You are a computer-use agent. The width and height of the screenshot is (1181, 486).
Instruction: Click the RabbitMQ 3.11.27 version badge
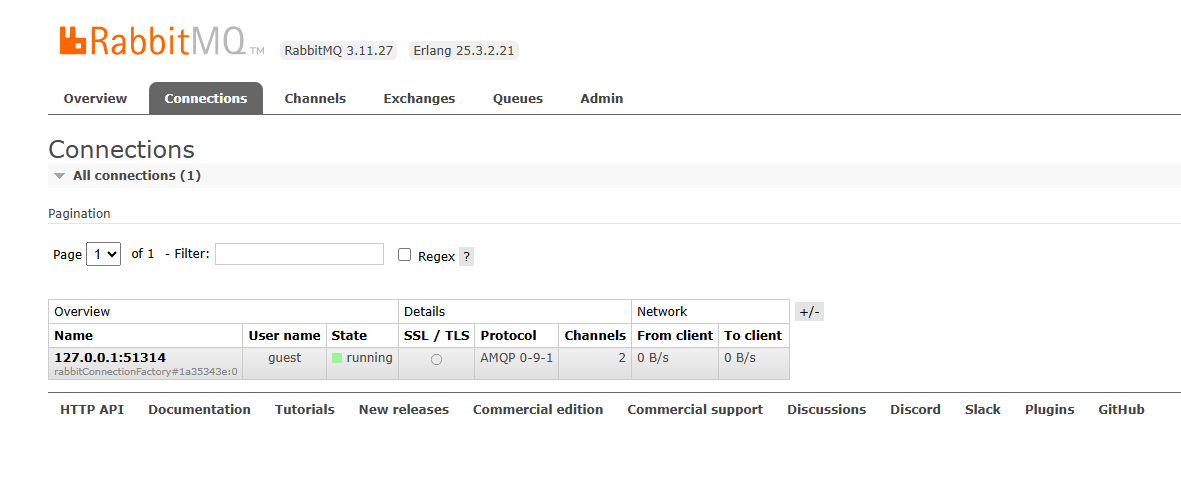click(x=339, y=50)
